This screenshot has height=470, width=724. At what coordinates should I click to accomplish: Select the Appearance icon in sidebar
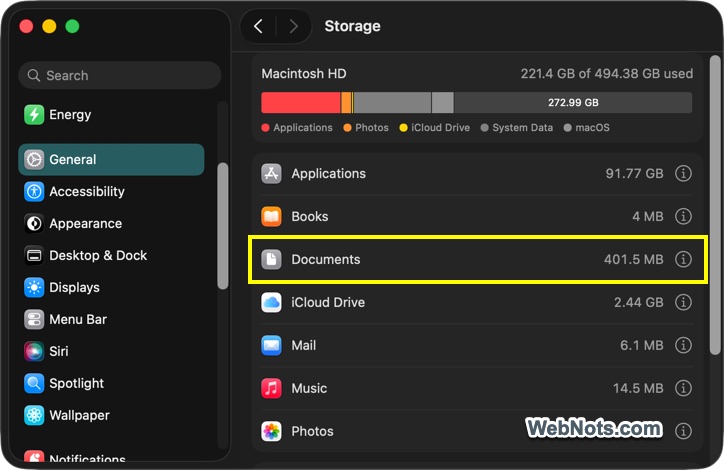(34, 223)
